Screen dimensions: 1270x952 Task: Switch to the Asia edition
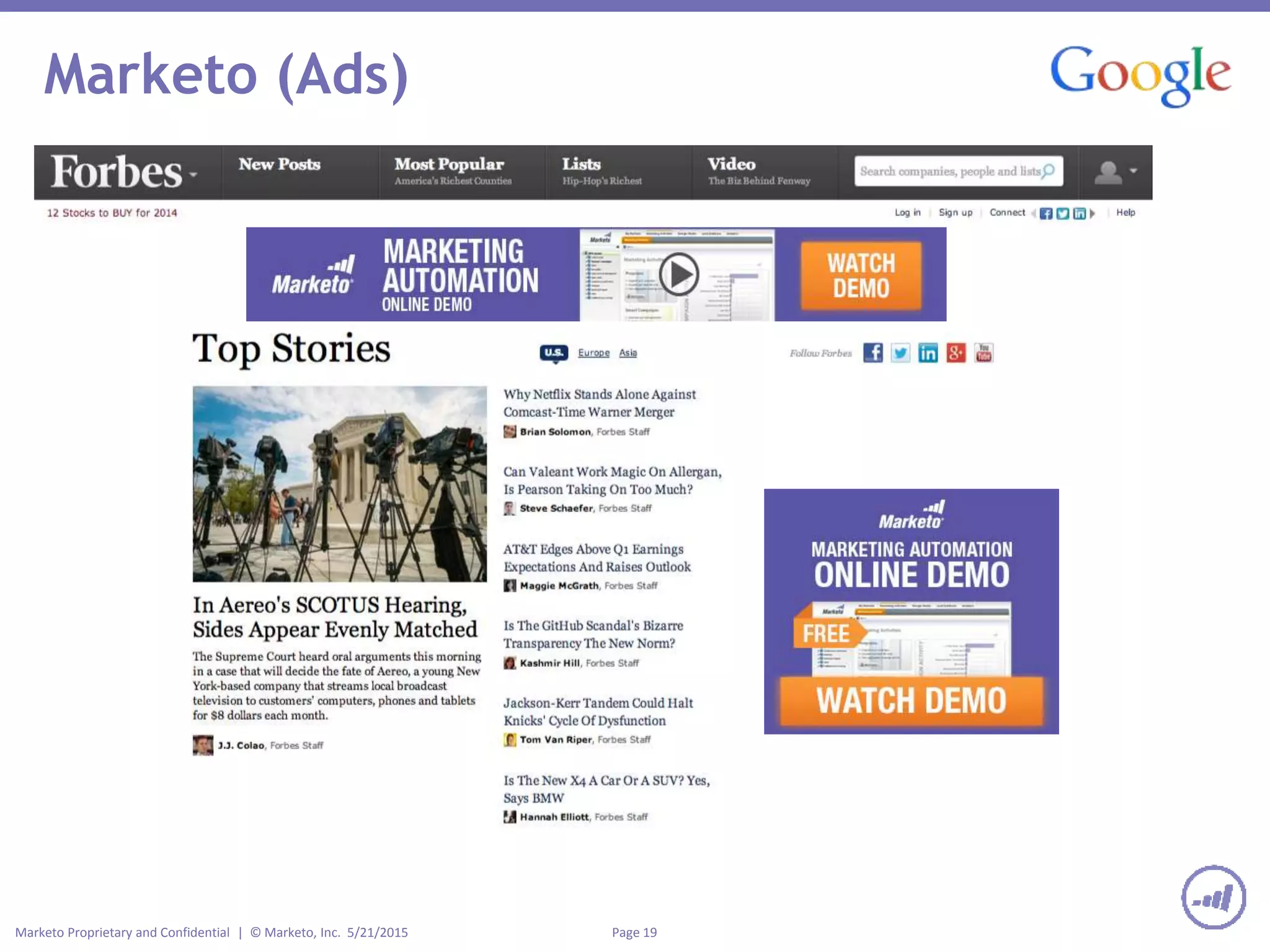[628, 353]
